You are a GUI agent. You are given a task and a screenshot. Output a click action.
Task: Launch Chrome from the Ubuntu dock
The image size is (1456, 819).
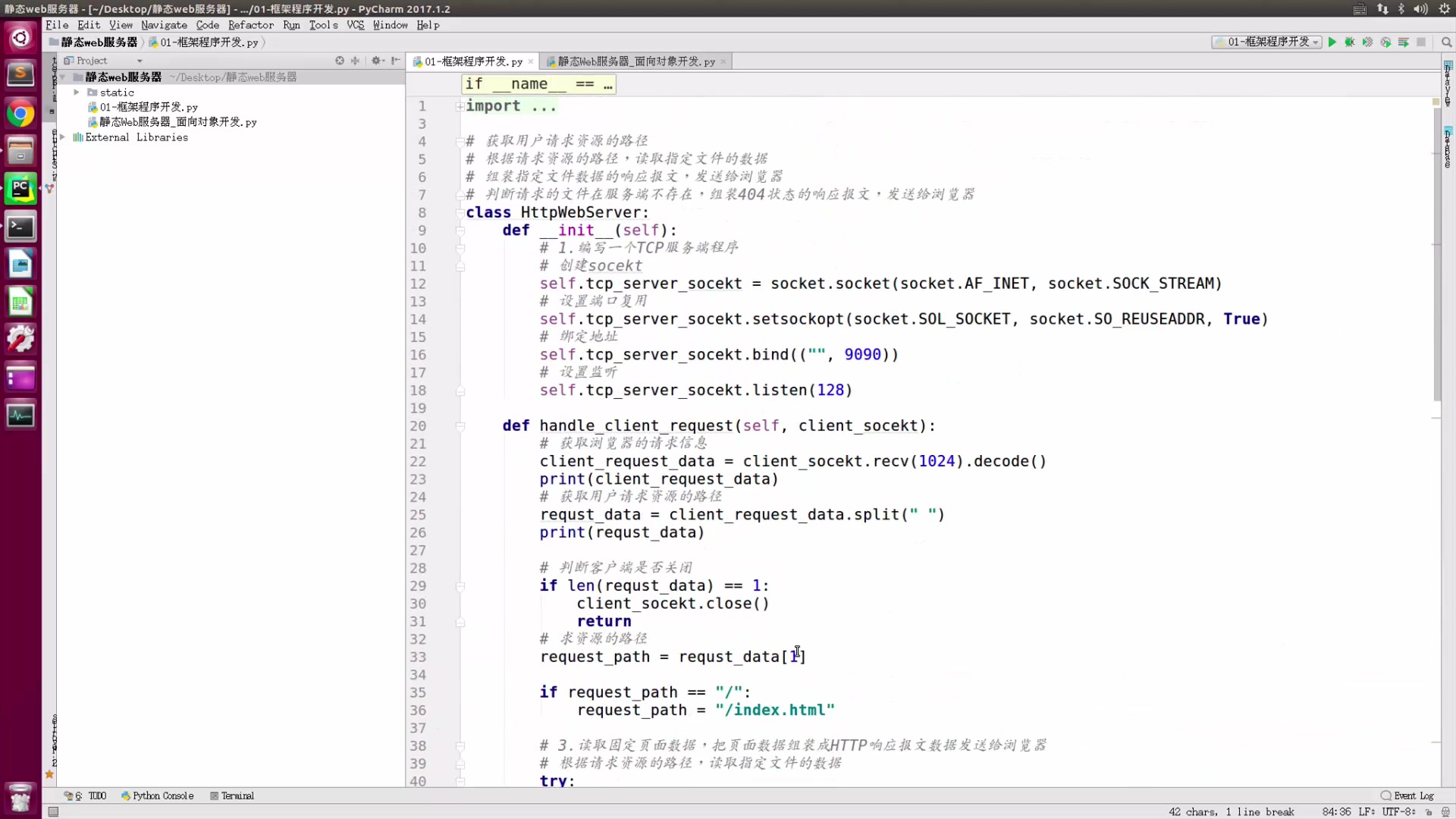pyautogui.click(x=20, y=112)
